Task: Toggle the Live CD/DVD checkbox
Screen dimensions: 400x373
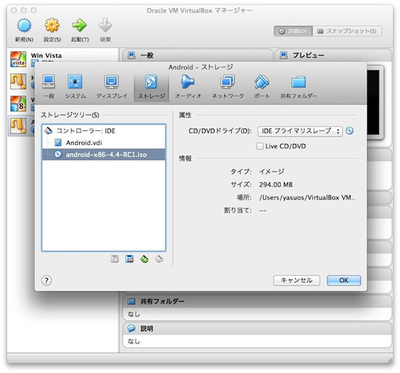Action: (x=260, y=146)
